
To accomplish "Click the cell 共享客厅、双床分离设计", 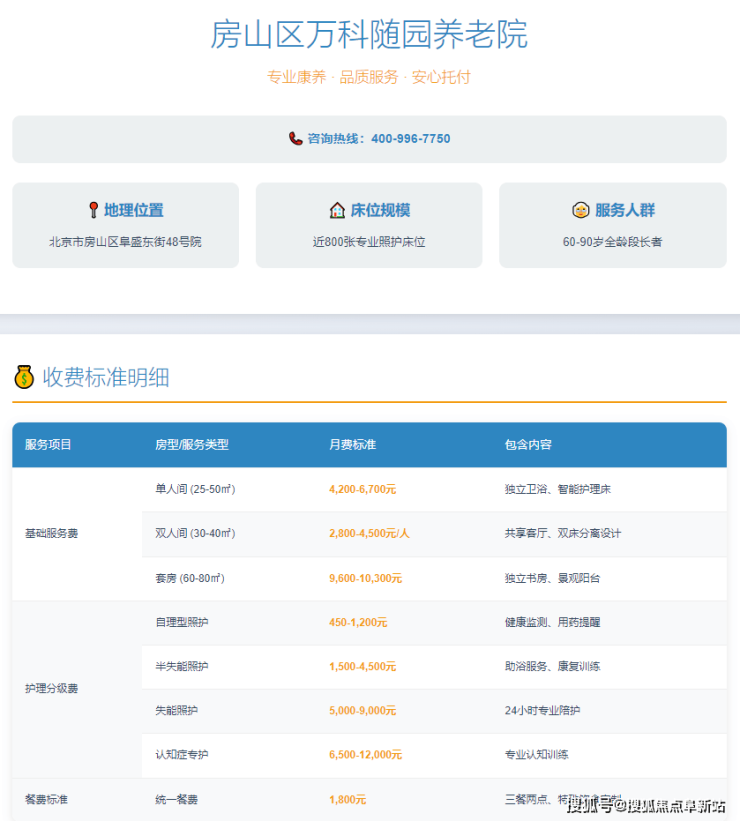I will (x=563, y=533).
